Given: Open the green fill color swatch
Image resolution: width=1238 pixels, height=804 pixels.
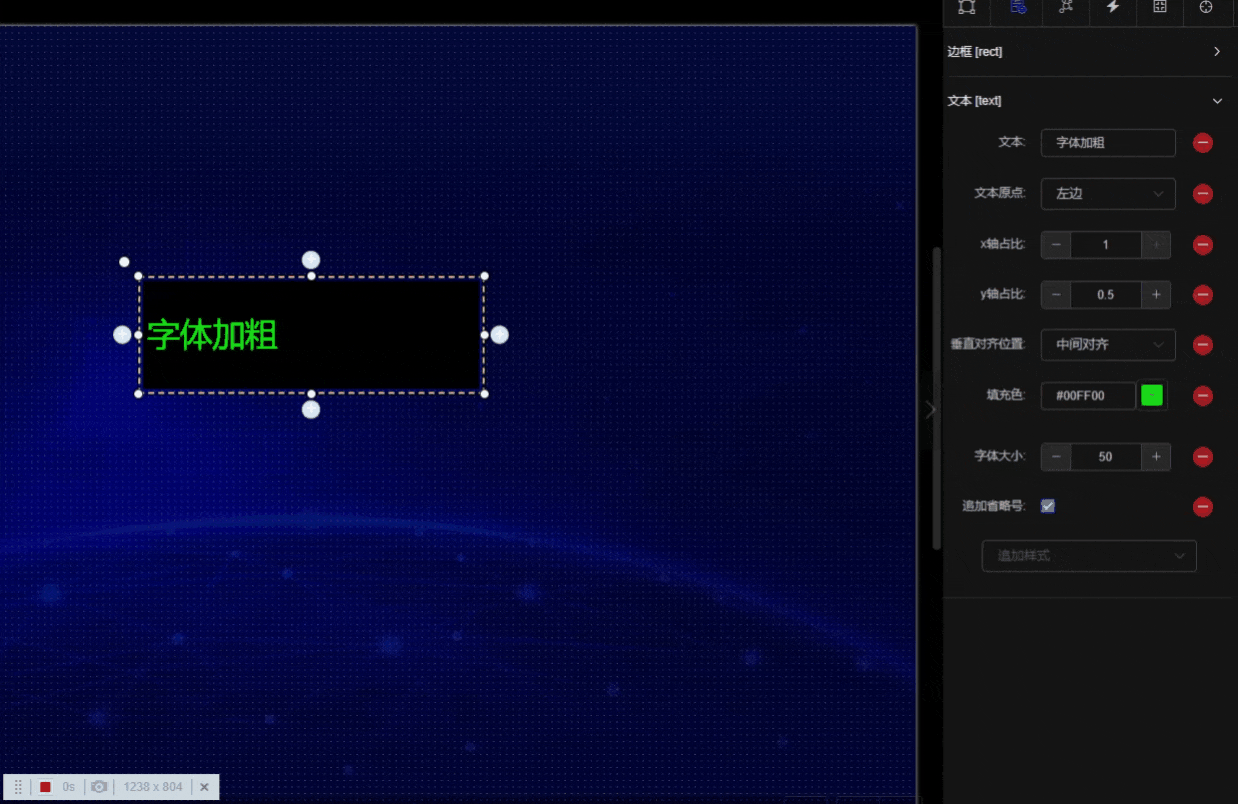Looking at the screenshot, I should (x=1152, y=395).
